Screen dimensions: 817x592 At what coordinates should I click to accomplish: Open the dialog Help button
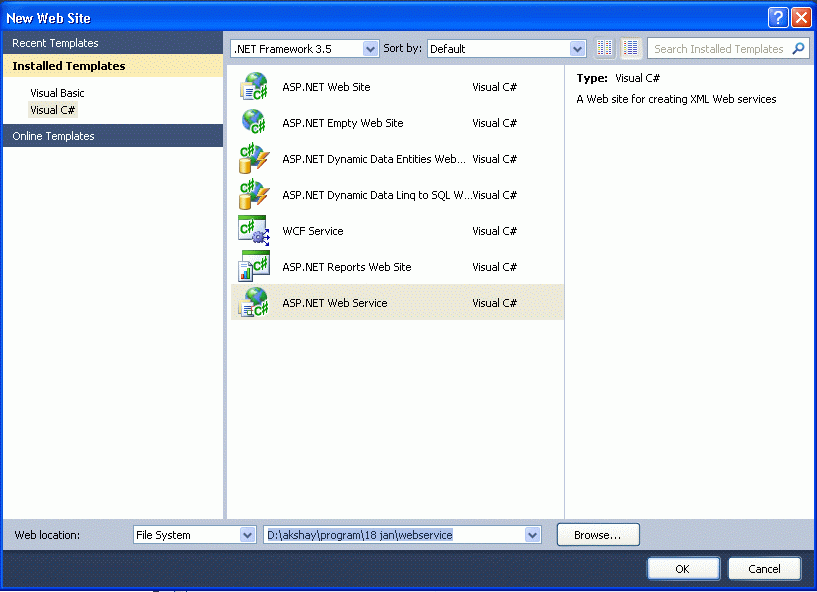pos(777,18)
